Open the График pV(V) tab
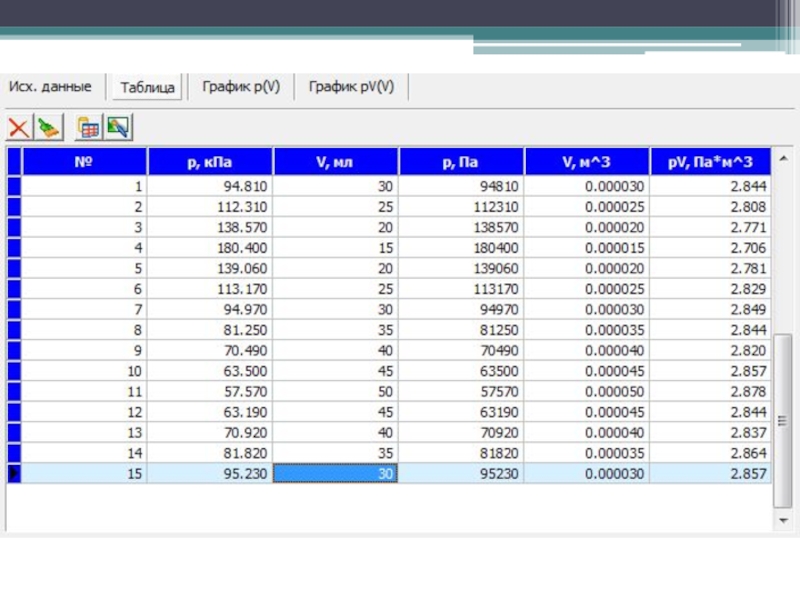800x600 pixels. click(351, 87)
